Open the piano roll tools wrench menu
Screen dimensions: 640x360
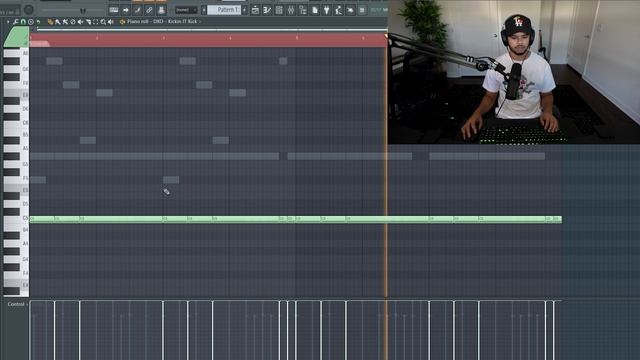point(16,22)
